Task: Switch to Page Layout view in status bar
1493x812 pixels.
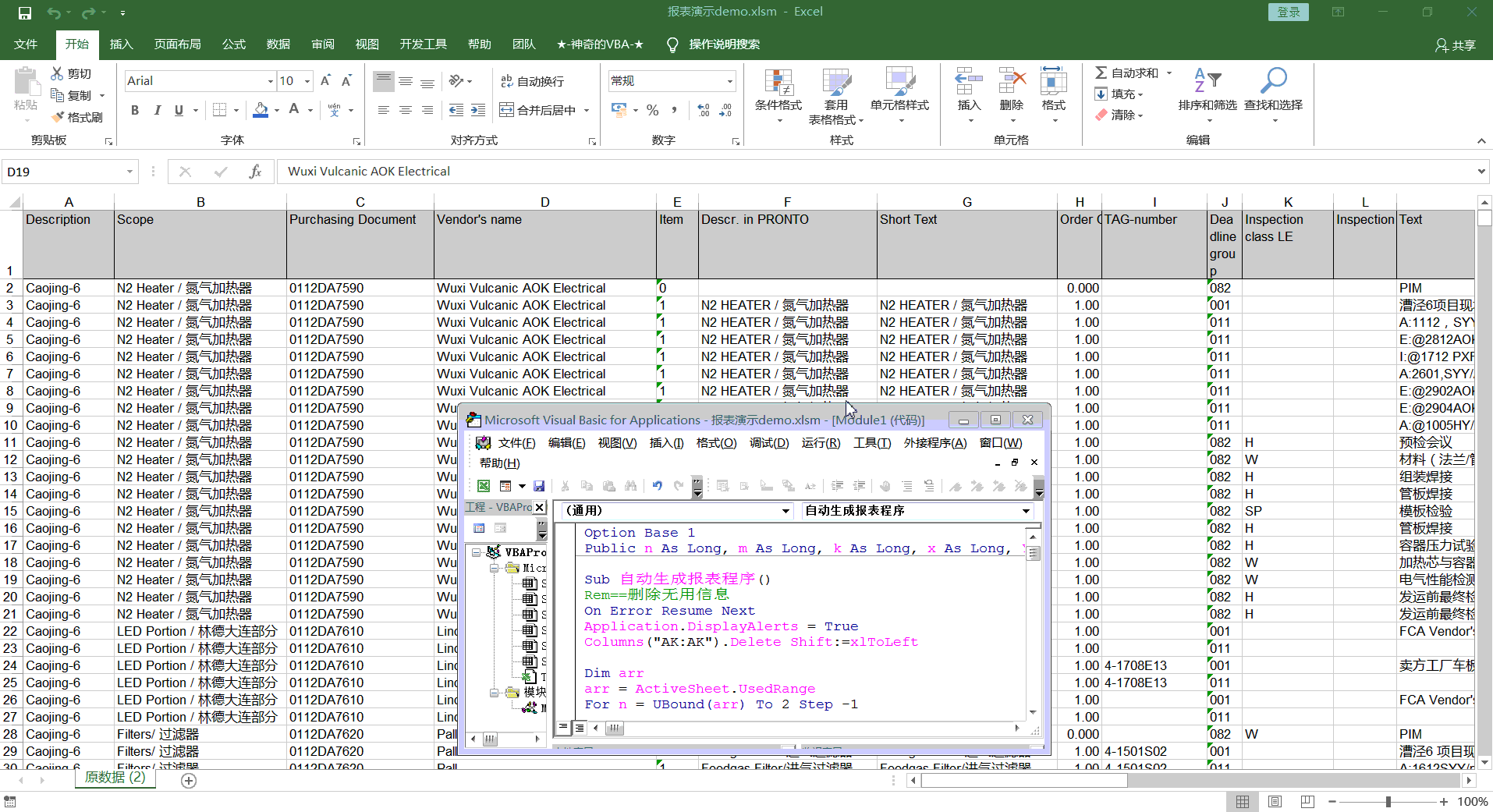Action: pos(1275,802)
